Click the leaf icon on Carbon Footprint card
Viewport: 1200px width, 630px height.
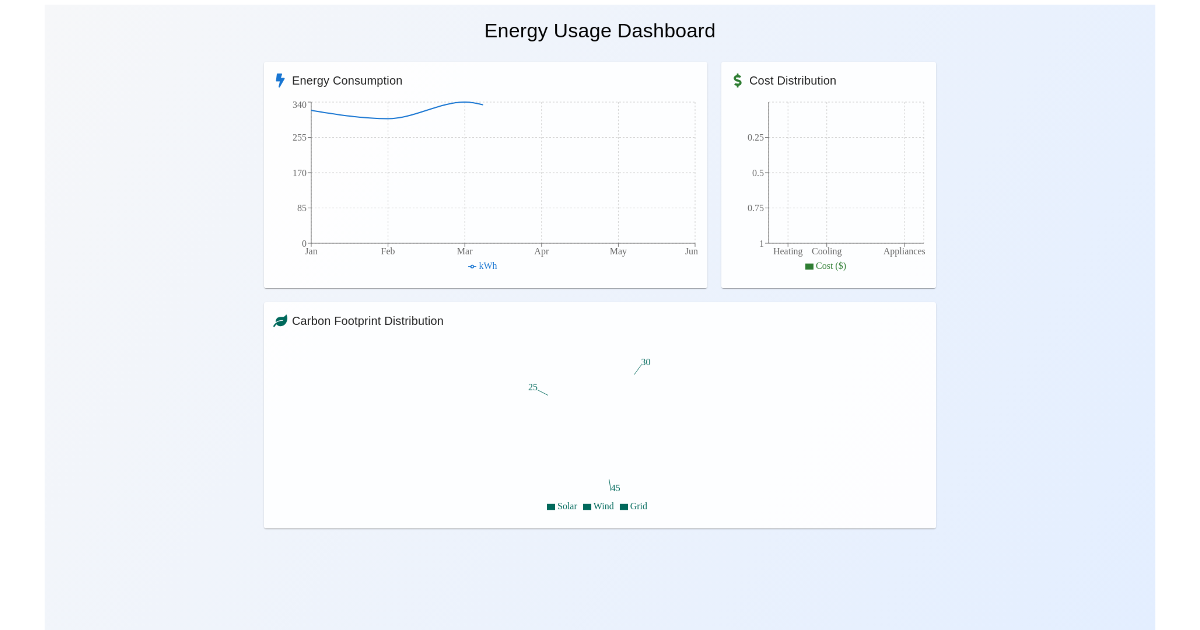click(280, 321)
